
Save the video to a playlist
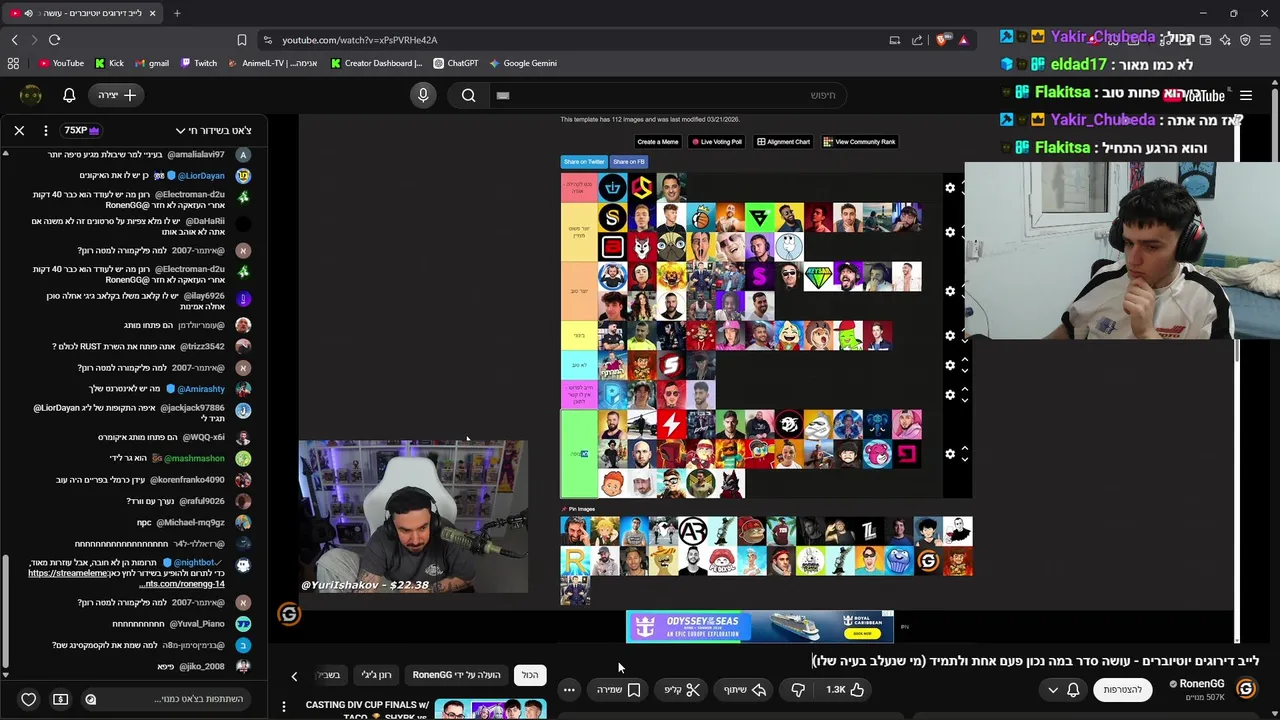pos(619,689)
